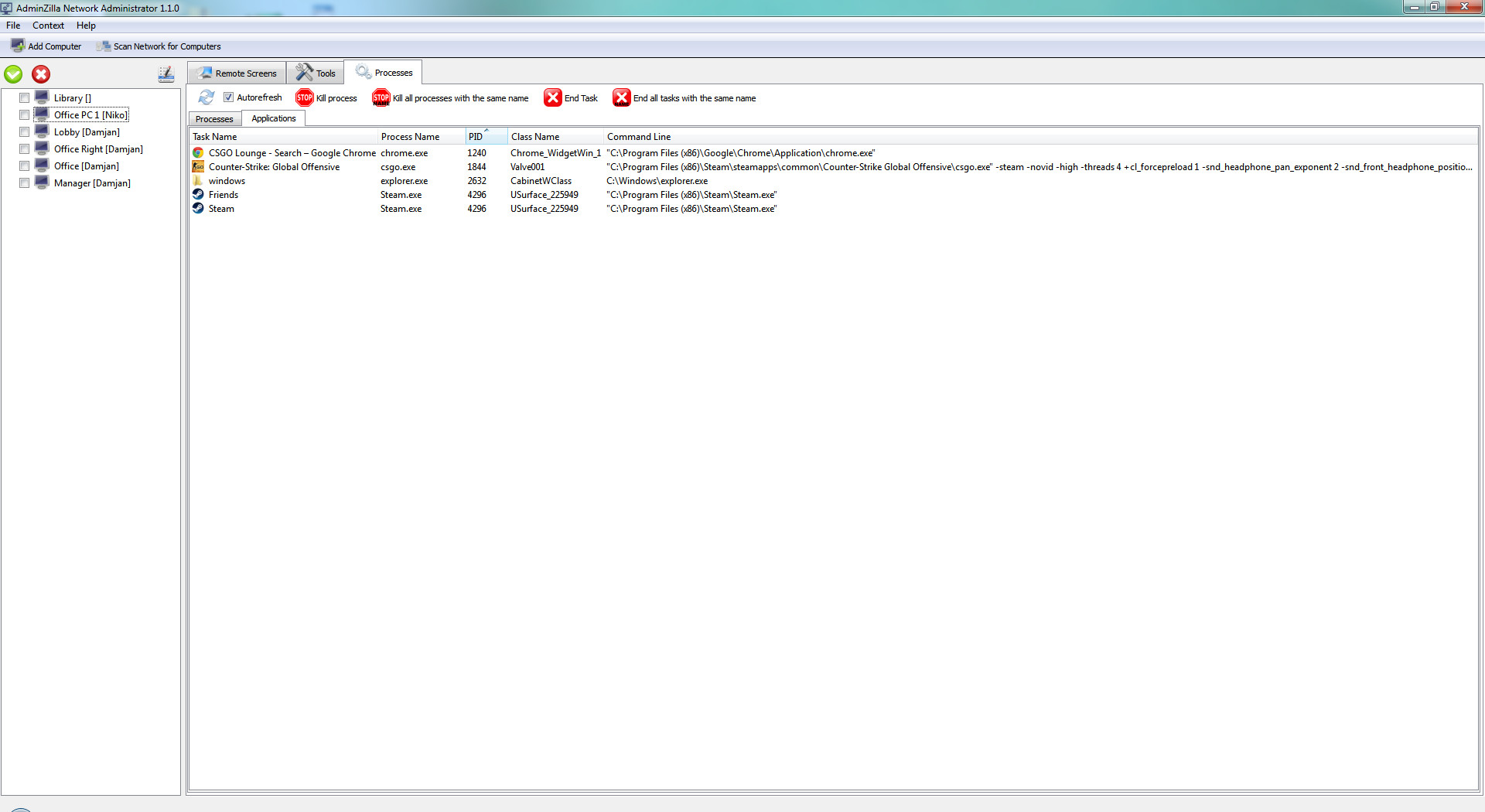Click explorer.exe process name cell
This screenshot has width=1485, height=812.
tap(404, 181)
